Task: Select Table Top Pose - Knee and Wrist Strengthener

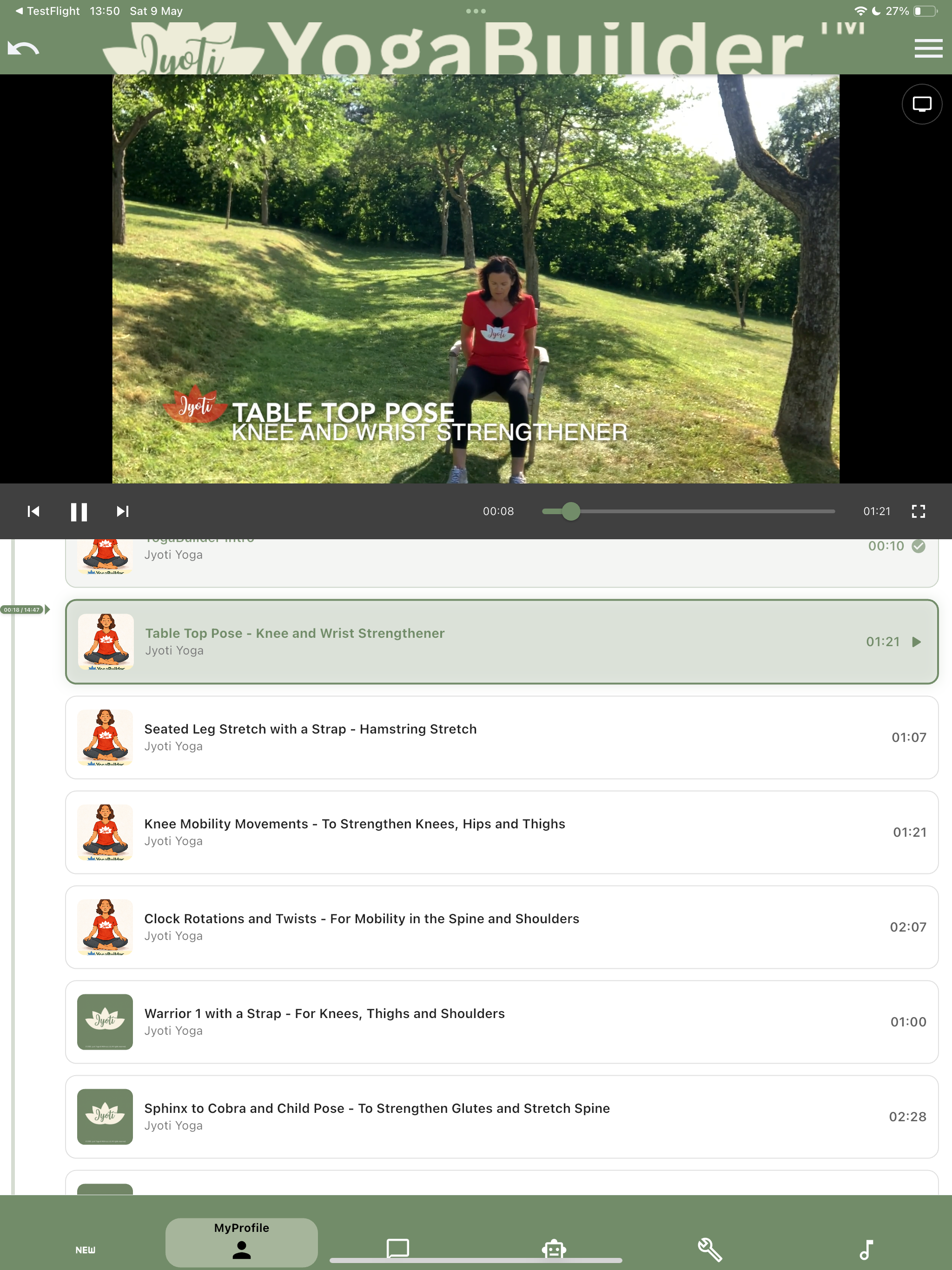Action: tap(502, 642)
